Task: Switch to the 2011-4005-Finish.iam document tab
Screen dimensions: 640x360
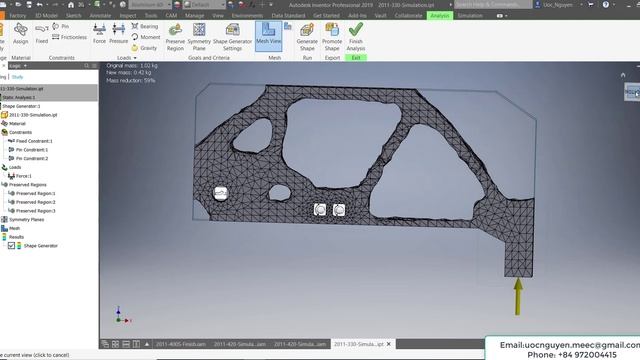Action: point(180,344)
